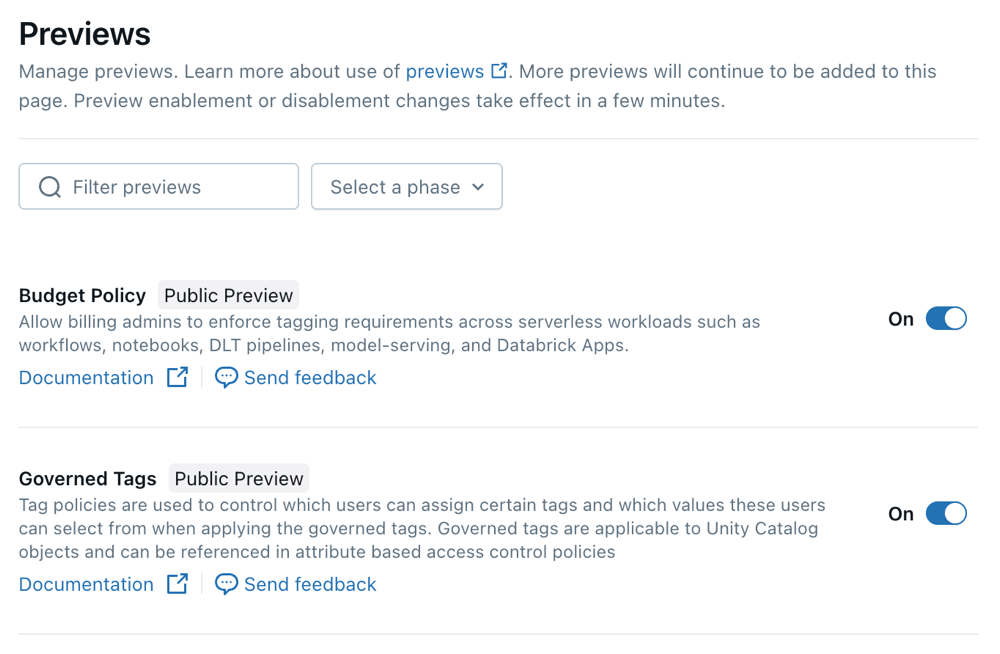
Task: Open the Select a phase dropdown
Action: tap(406, 187)
